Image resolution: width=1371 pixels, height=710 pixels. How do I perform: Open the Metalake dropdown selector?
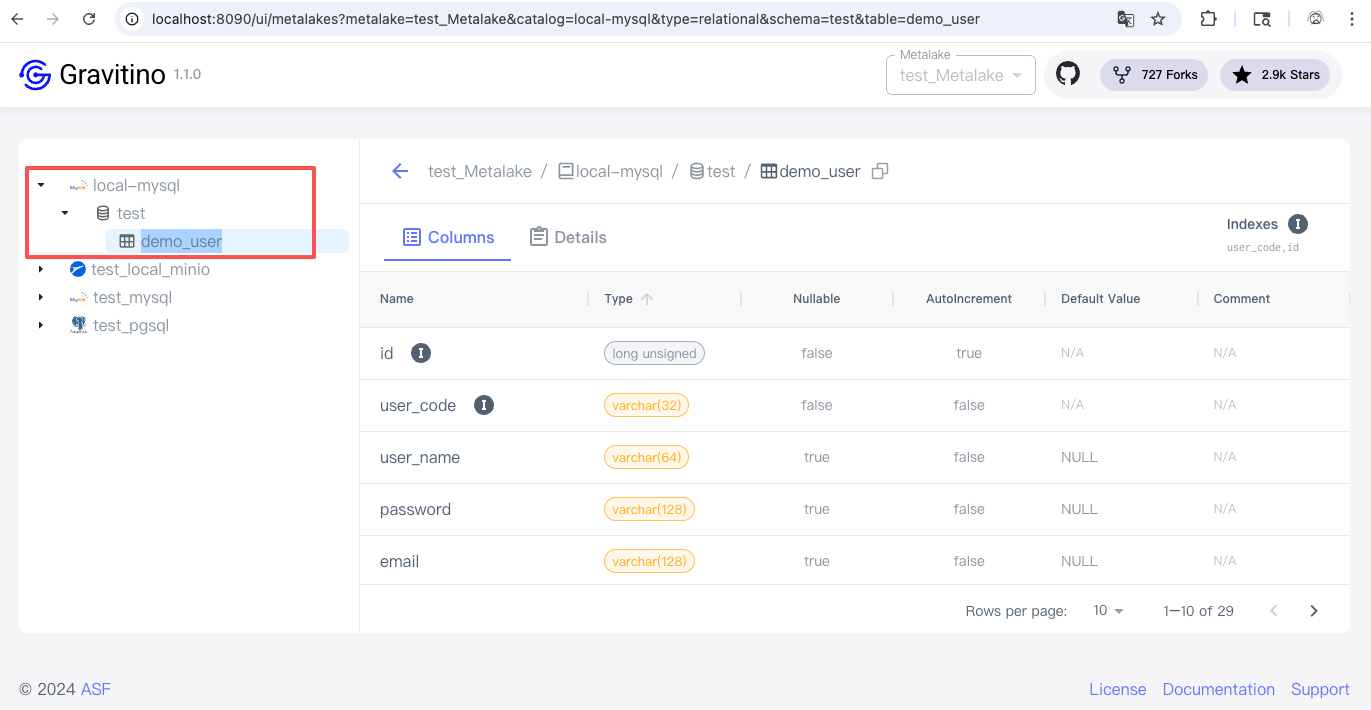coord(960,75)
